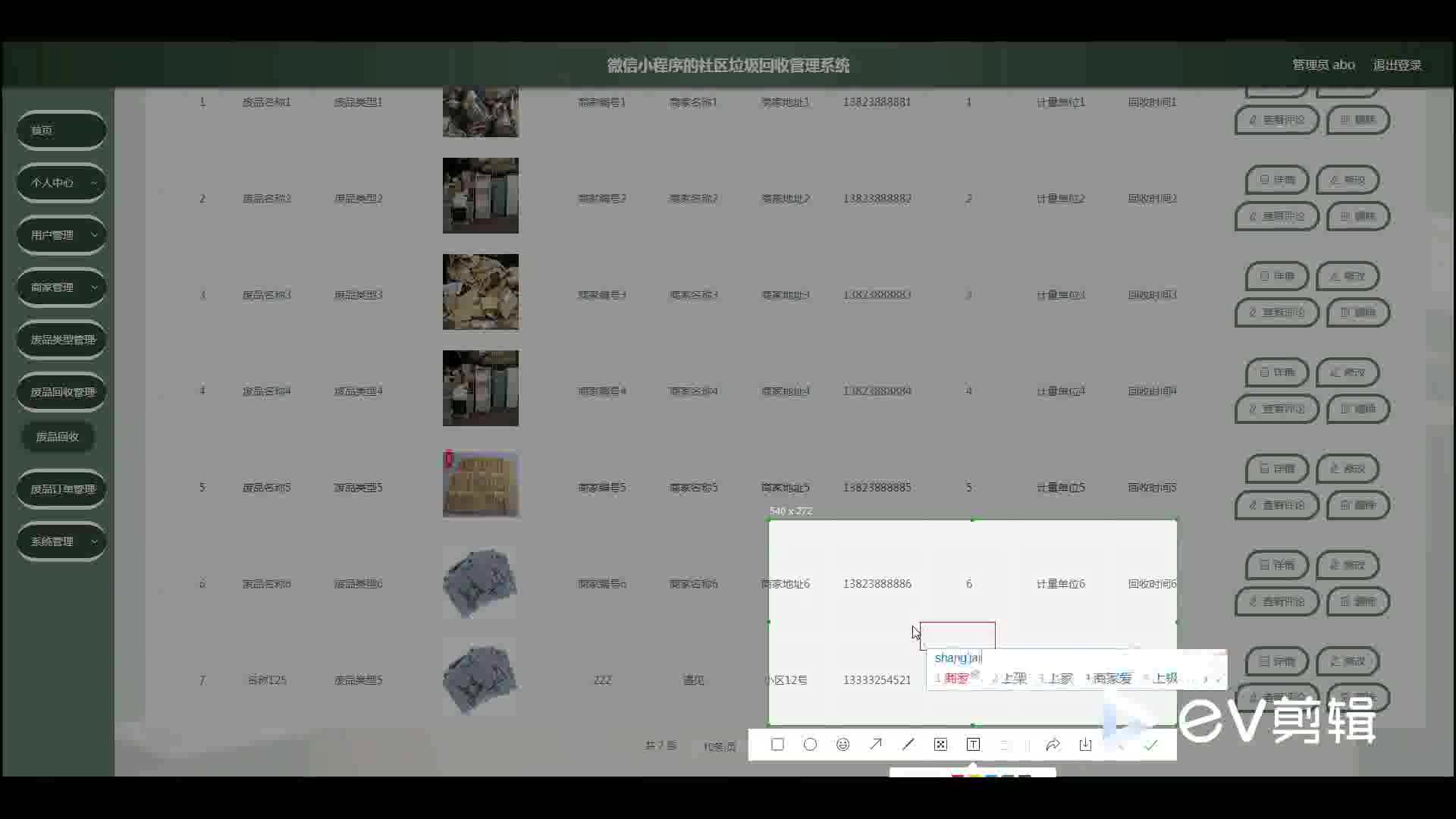Click the share screenshot icon
Screen dimensions: 1456x819
1053,745
